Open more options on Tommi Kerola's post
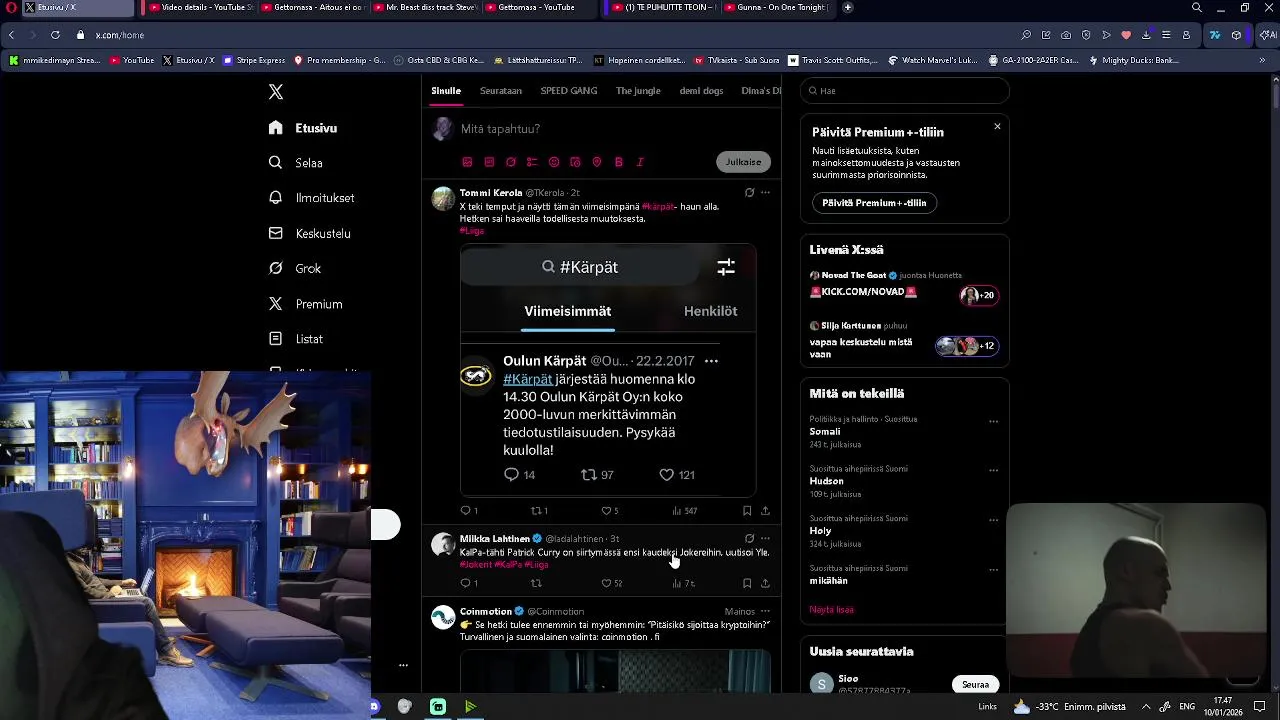This screenshot has height=720, width=1280. click(765, 193)
